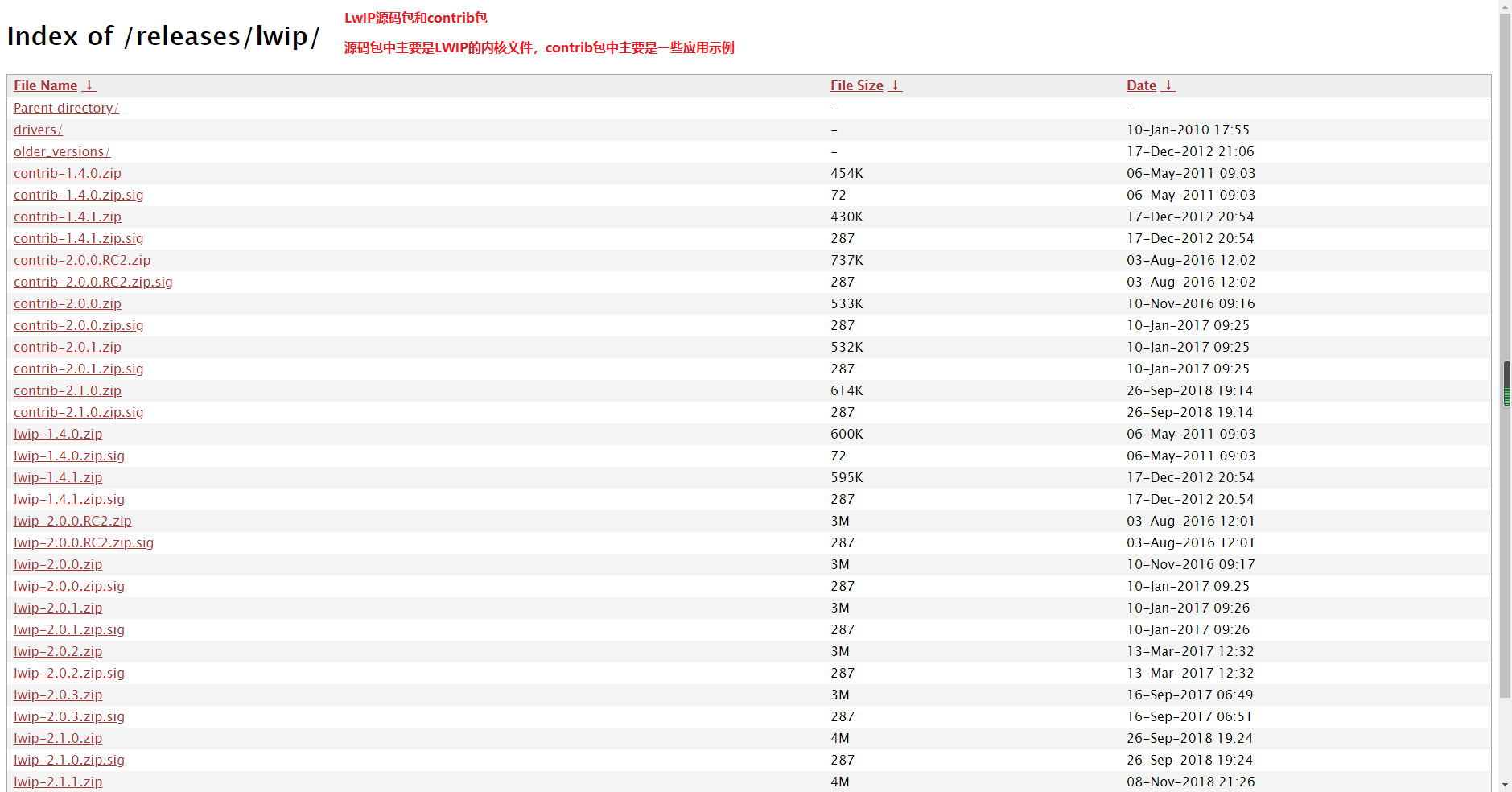Download lwip-2.0.2.zip
Viewport: 1512px width, 792px height.
[x=58, y=651]
